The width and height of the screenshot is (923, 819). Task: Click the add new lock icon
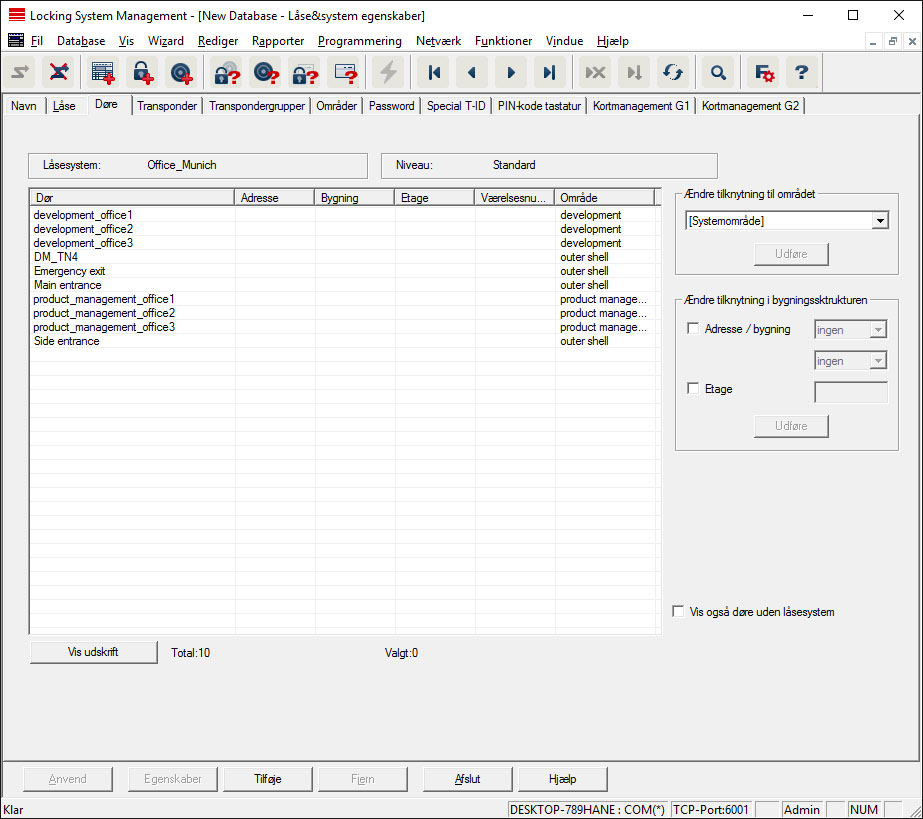(x=144, y=72)
